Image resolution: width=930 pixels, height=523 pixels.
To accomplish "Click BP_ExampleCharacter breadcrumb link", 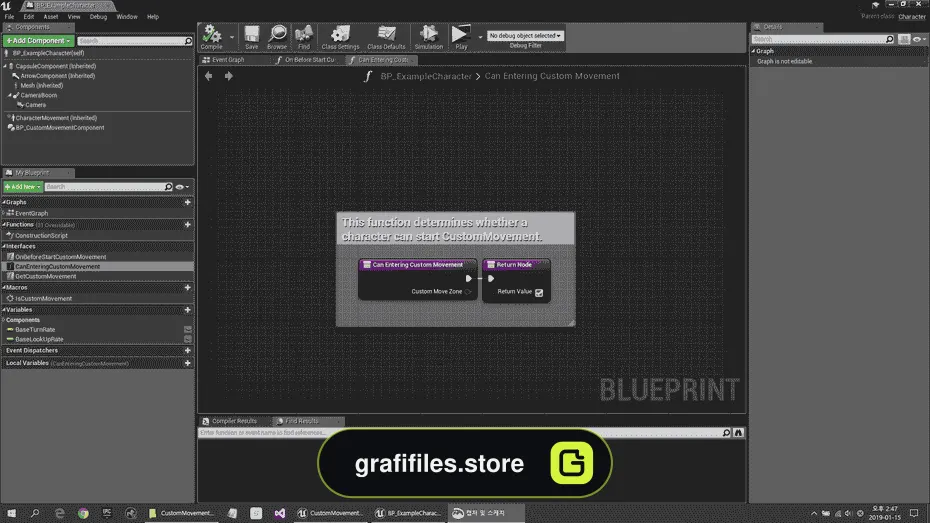I will tap(426, 76).
